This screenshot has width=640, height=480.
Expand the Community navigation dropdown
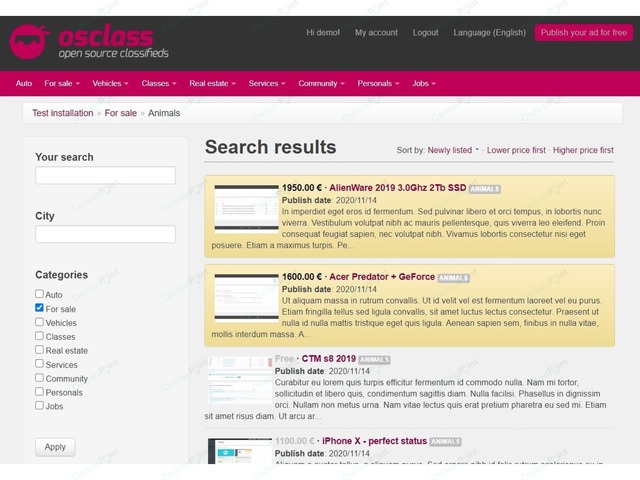pyautogui.click(x=321, y=84)
